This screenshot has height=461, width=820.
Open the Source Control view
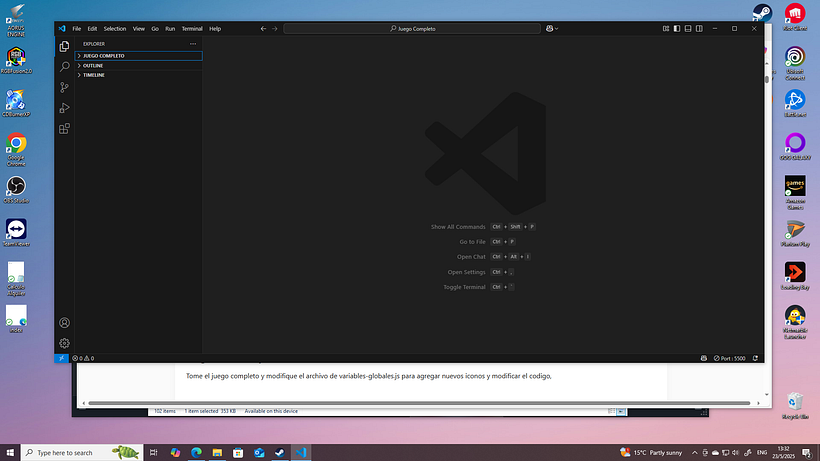pyautogui.click(x=64, y=87)
